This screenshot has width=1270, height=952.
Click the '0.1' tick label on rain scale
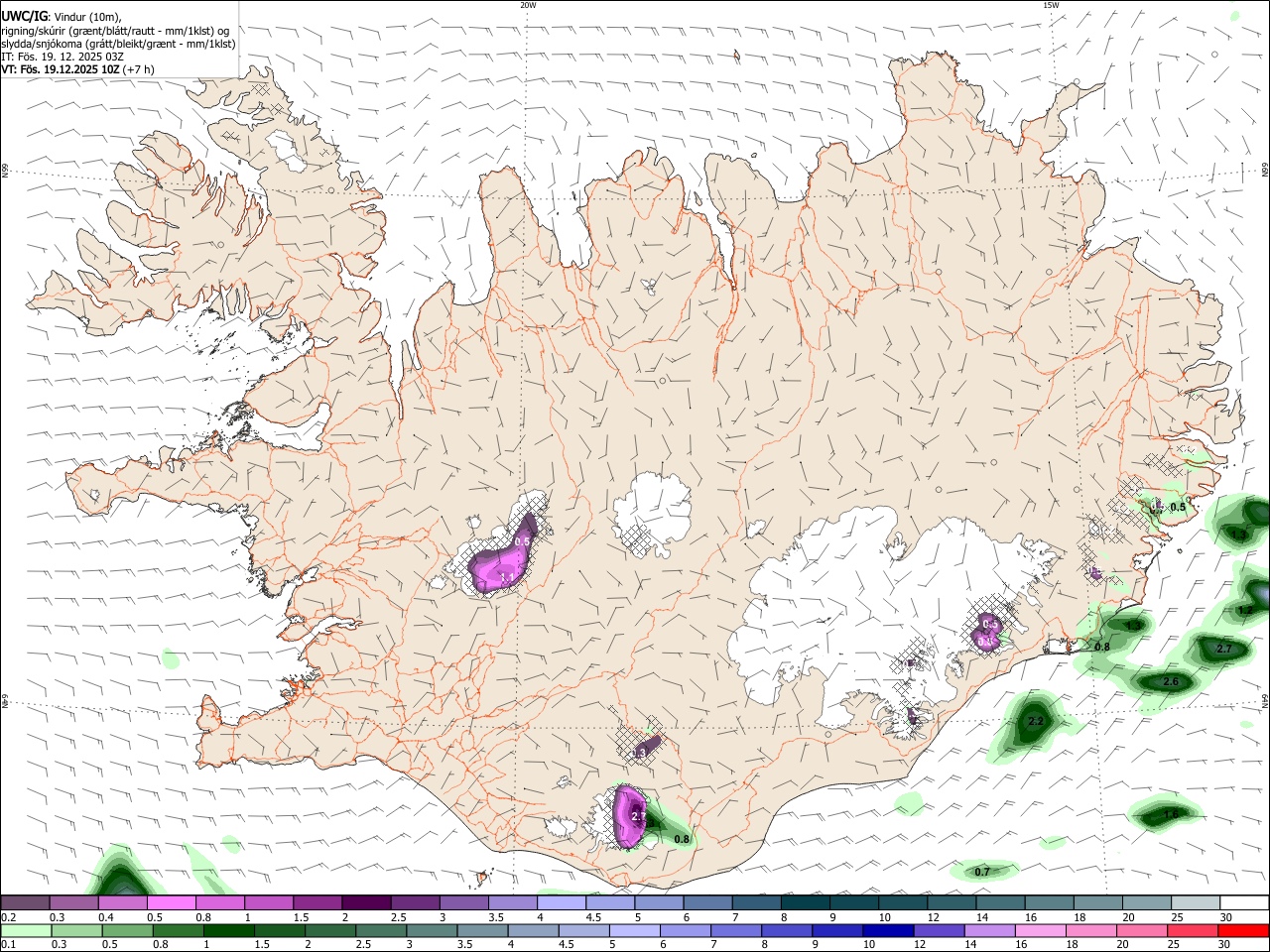tap(9, 945)
